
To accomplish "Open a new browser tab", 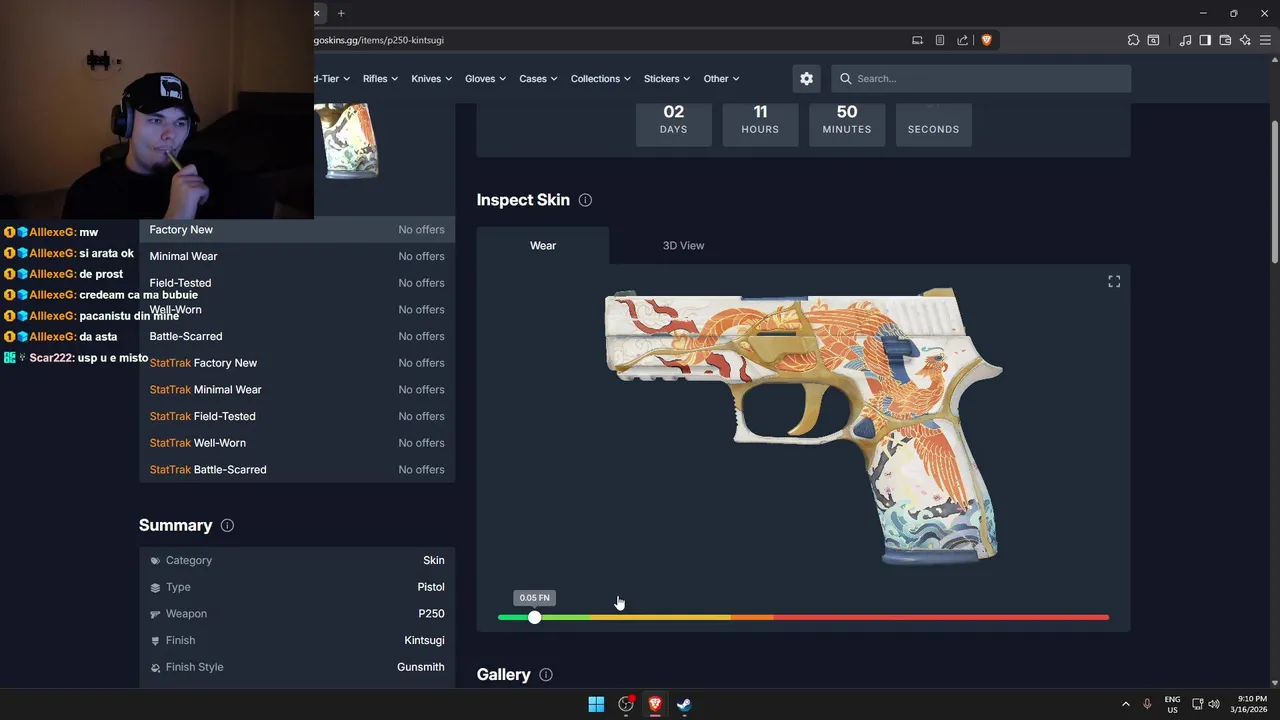I will point(341,13).
